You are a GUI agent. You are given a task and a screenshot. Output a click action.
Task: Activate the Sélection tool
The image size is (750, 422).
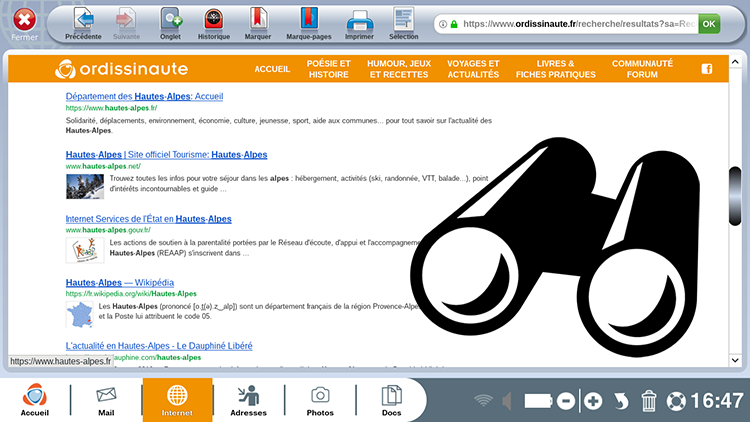(403, 24)
